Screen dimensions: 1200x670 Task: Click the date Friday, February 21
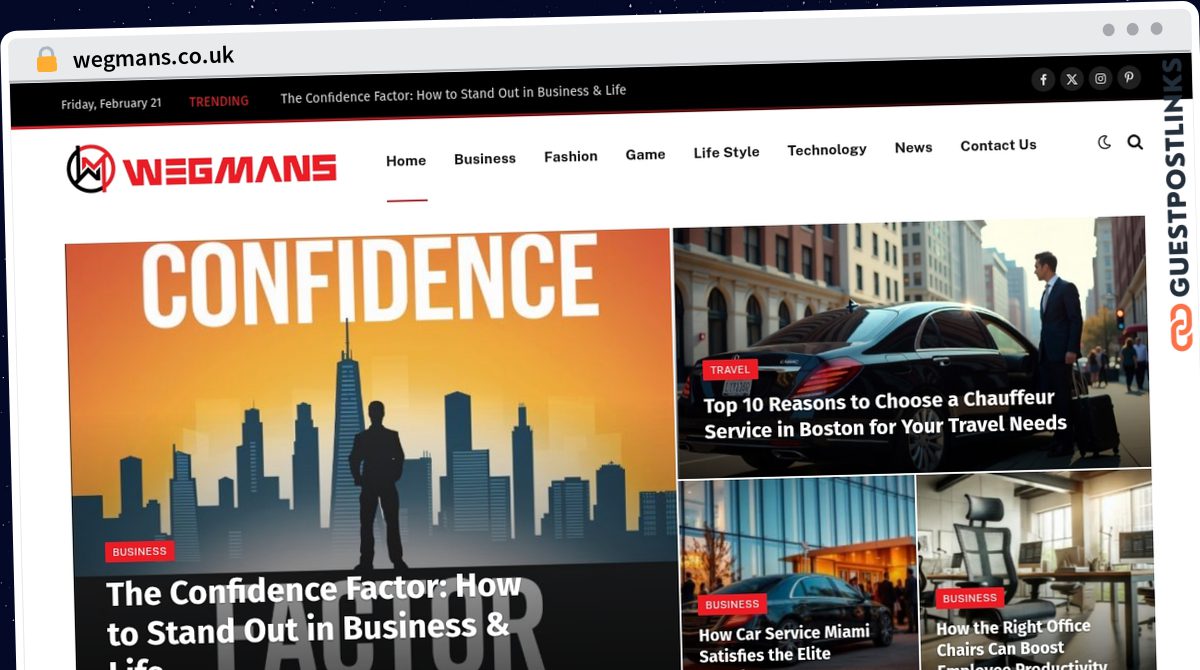tap(111, 104)
